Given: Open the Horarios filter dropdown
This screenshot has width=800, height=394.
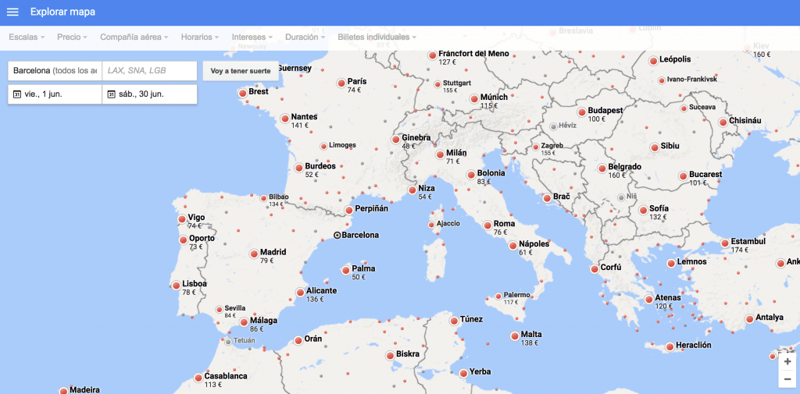Looking at the screenshot, I should pos(199,37).
